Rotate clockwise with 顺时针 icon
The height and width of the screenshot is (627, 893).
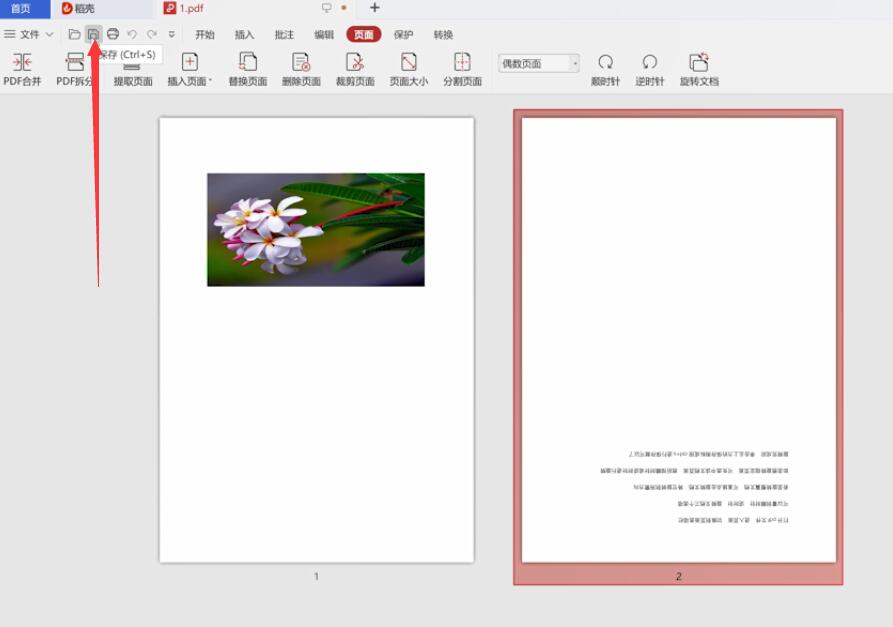tap(605, 62)
